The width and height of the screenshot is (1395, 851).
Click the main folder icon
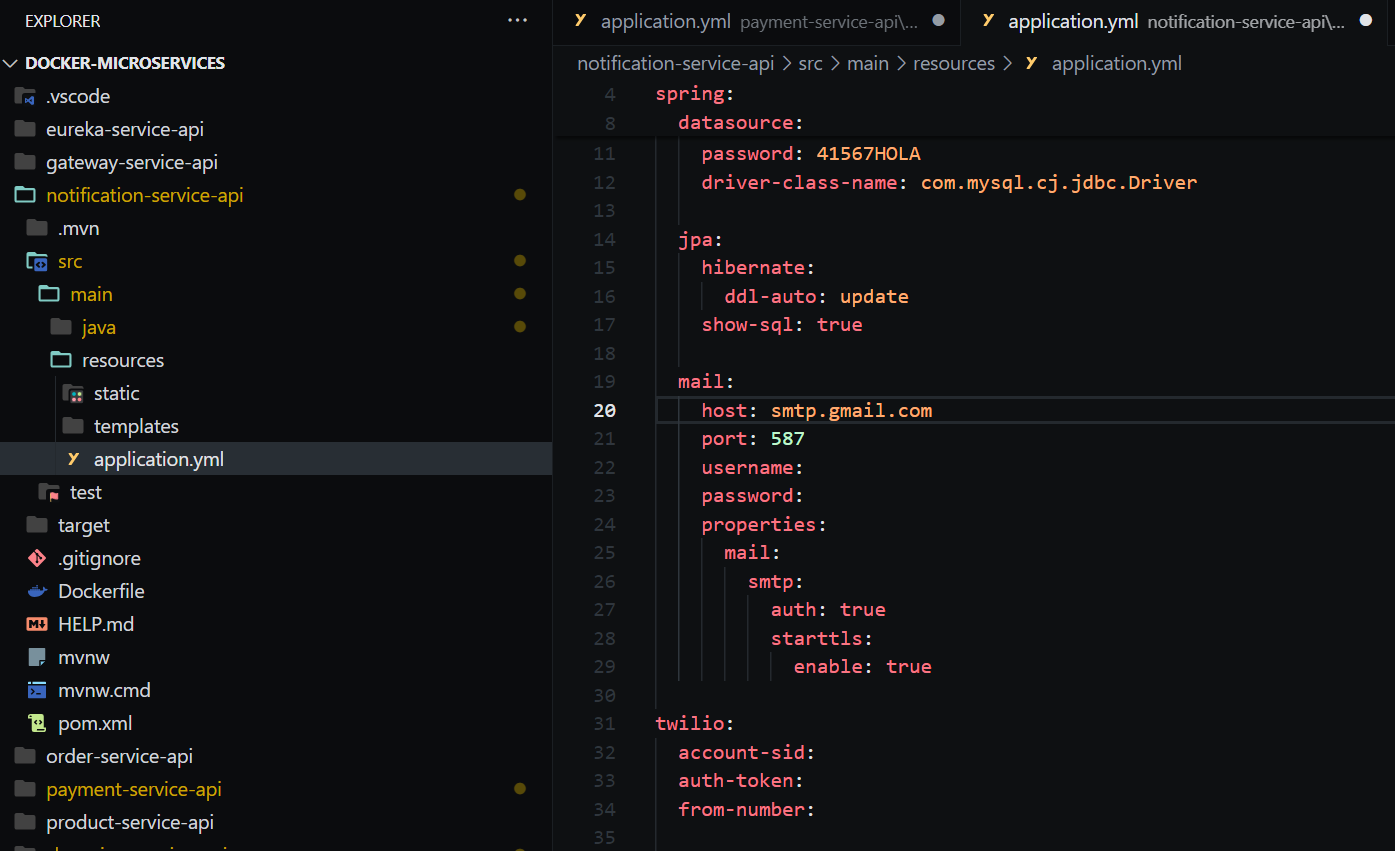[50, 294]
